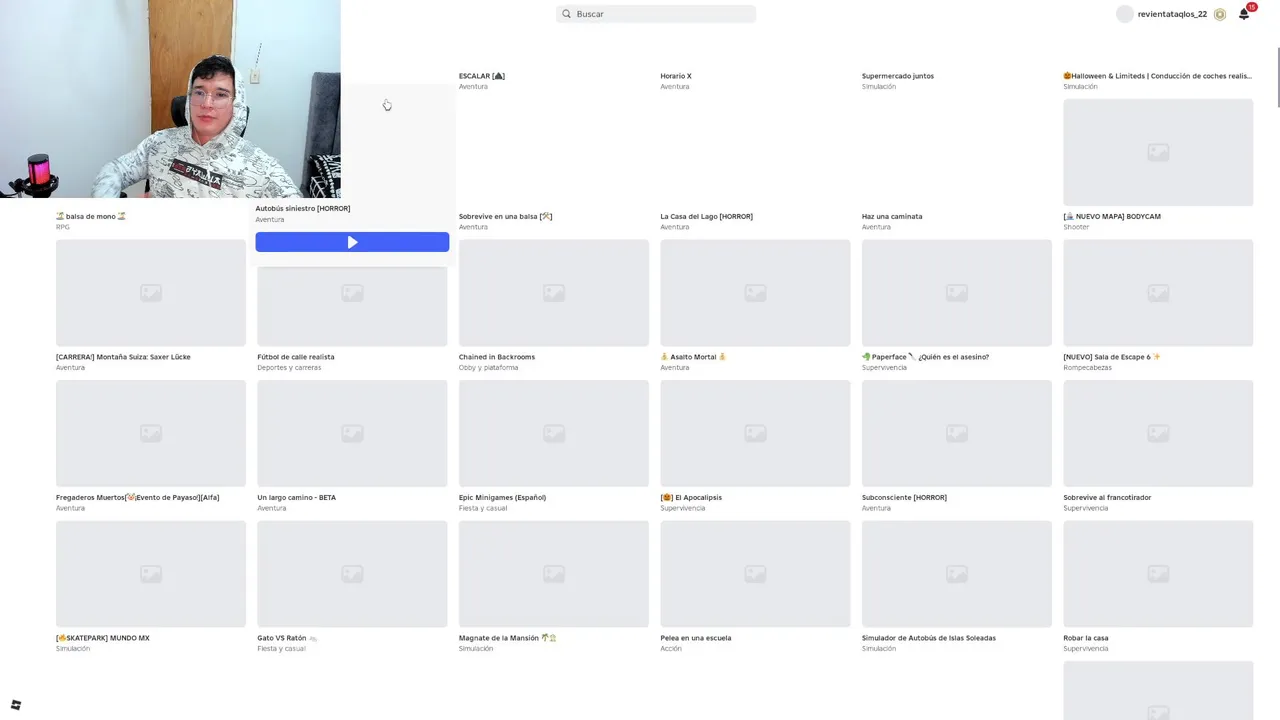Open [SKATEPARK] MUNDO MX title
Viewport: 1280px width, 720px height.
pyautogui.click(x=103, y=638)
